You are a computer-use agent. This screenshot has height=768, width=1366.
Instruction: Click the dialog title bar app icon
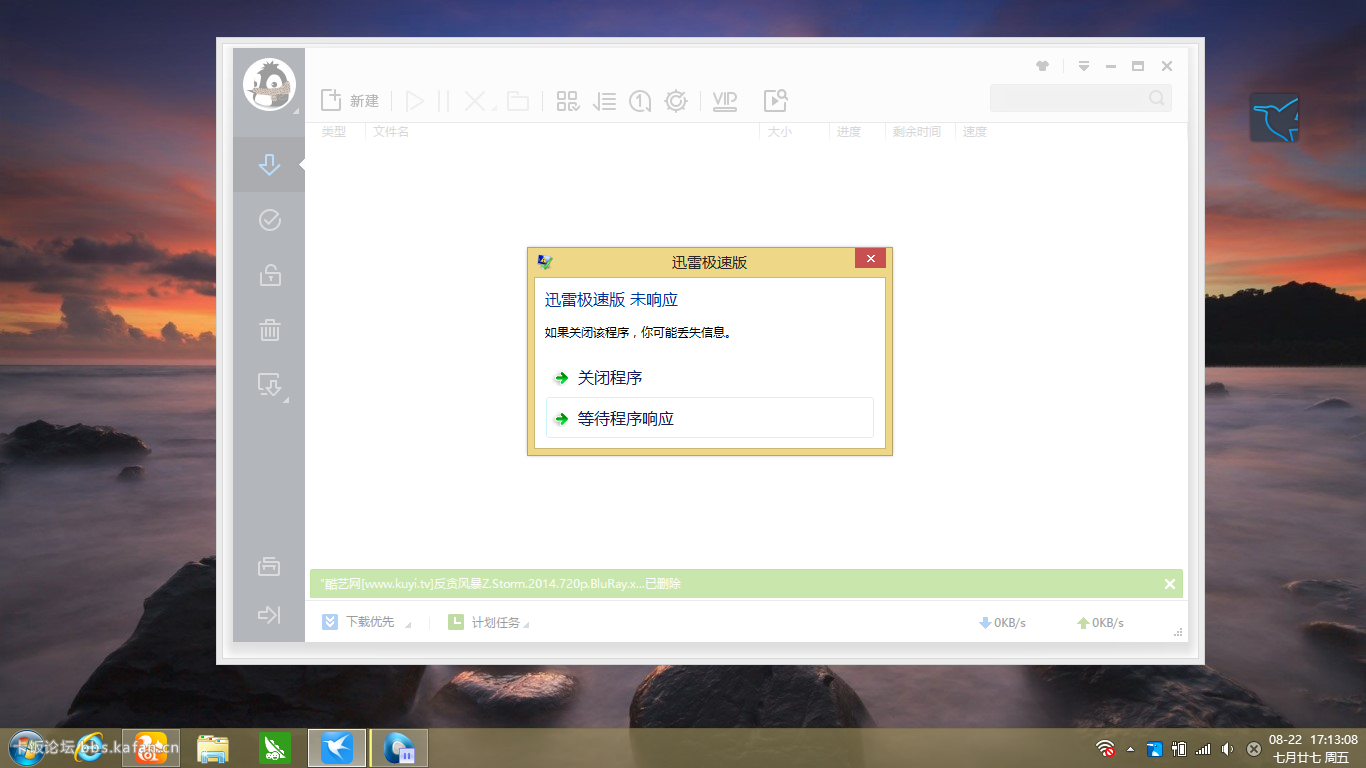[x=545, y=262]
